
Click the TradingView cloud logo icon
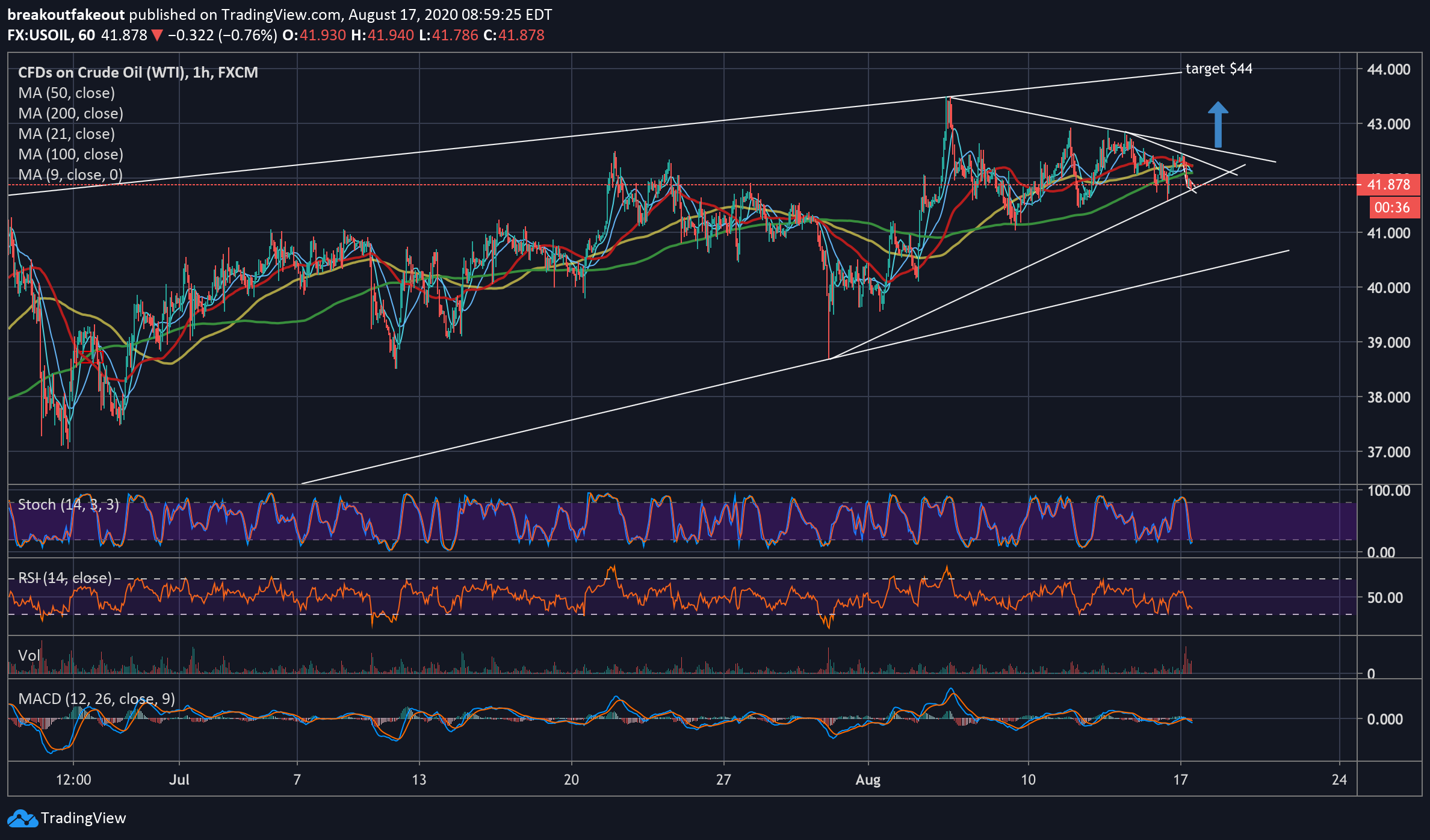pos(22,818)
